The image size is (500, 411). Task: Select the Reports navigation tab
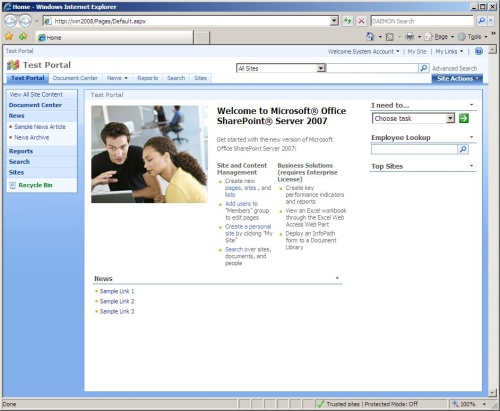tap(148, 78)
